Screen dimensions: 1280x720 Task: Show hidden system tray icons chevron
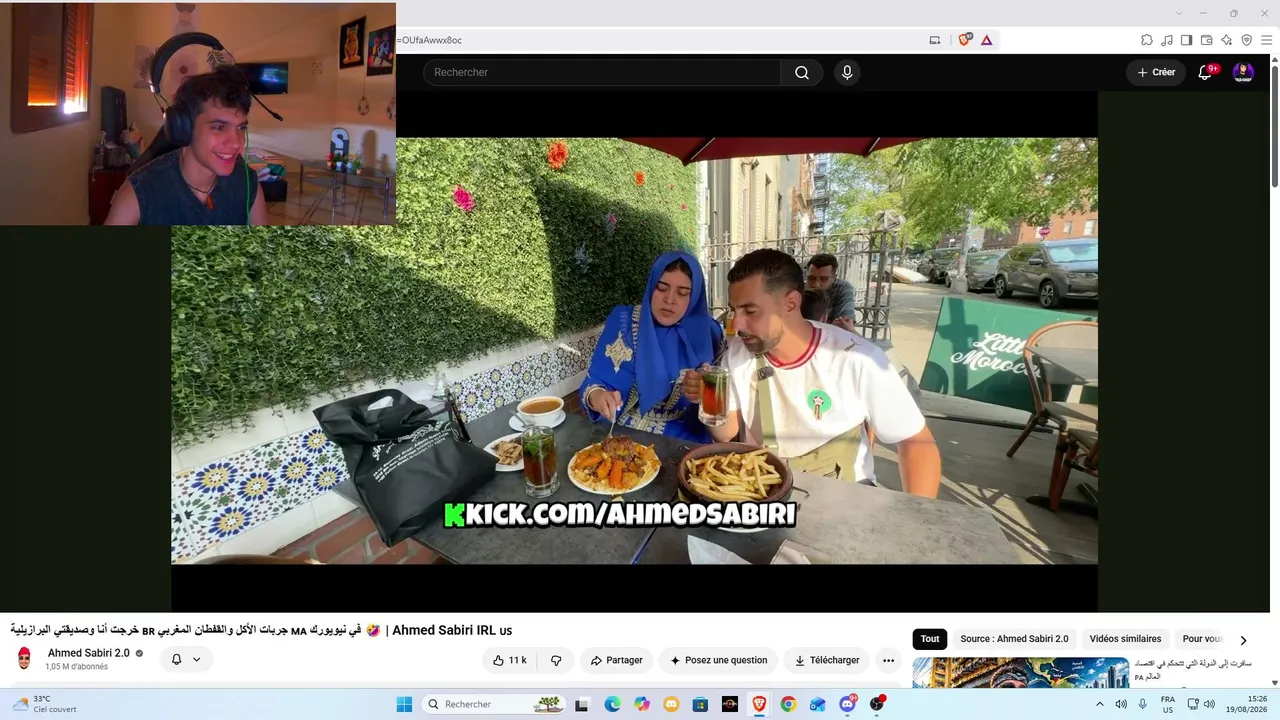1100,704
